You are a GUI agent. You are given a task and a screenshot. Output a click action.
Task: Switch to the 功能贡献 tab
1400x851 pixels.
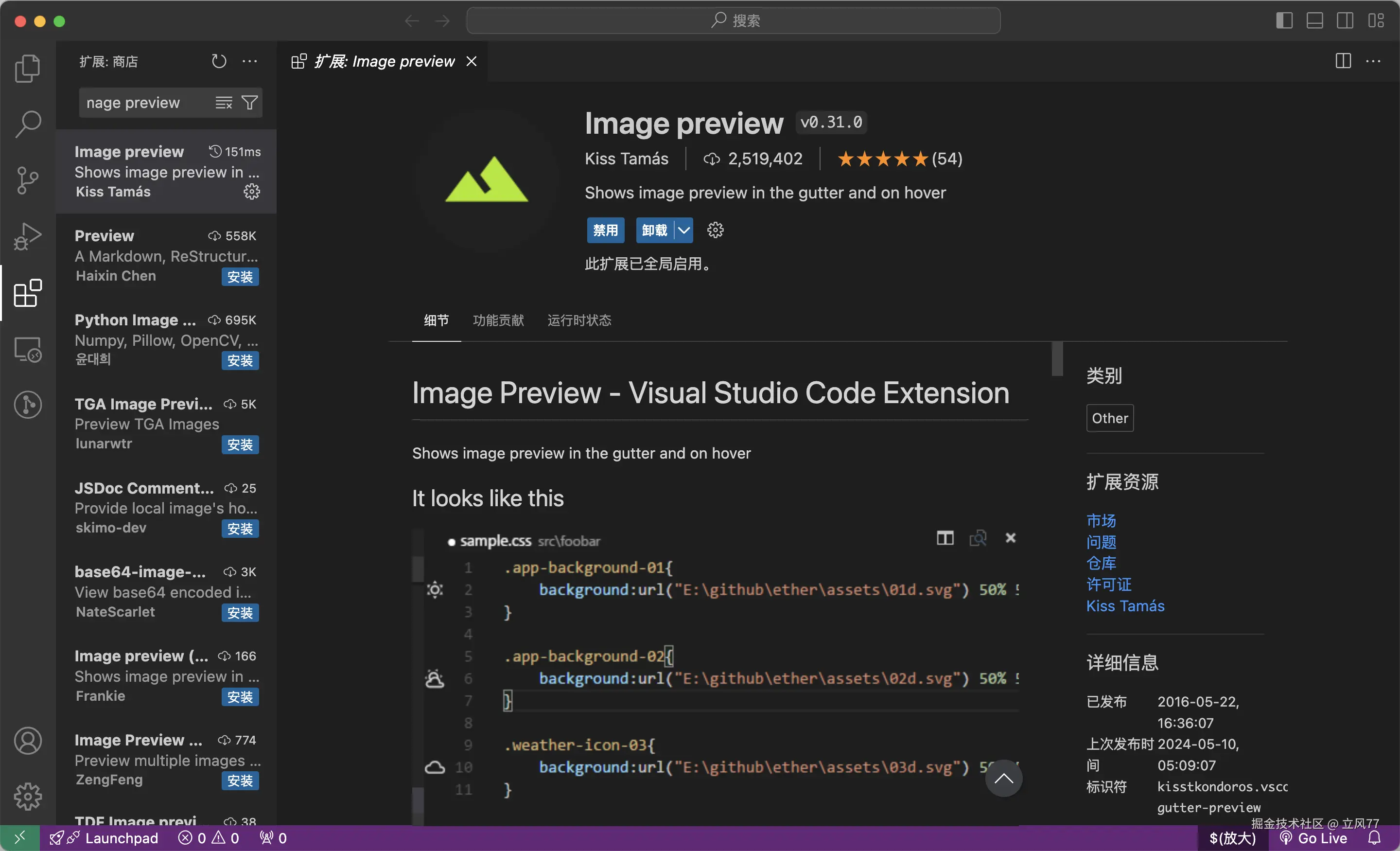point(498,320)
